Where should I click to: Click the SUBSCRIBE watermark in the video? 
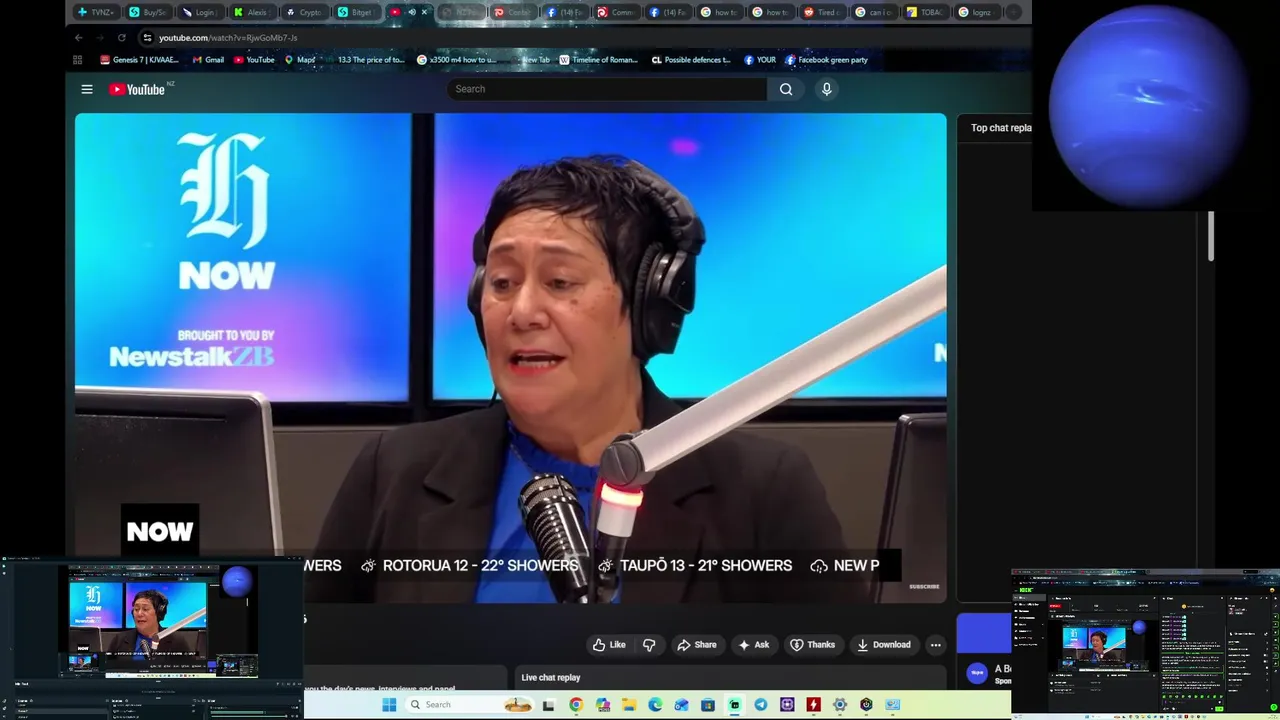[x=924, y=587]
